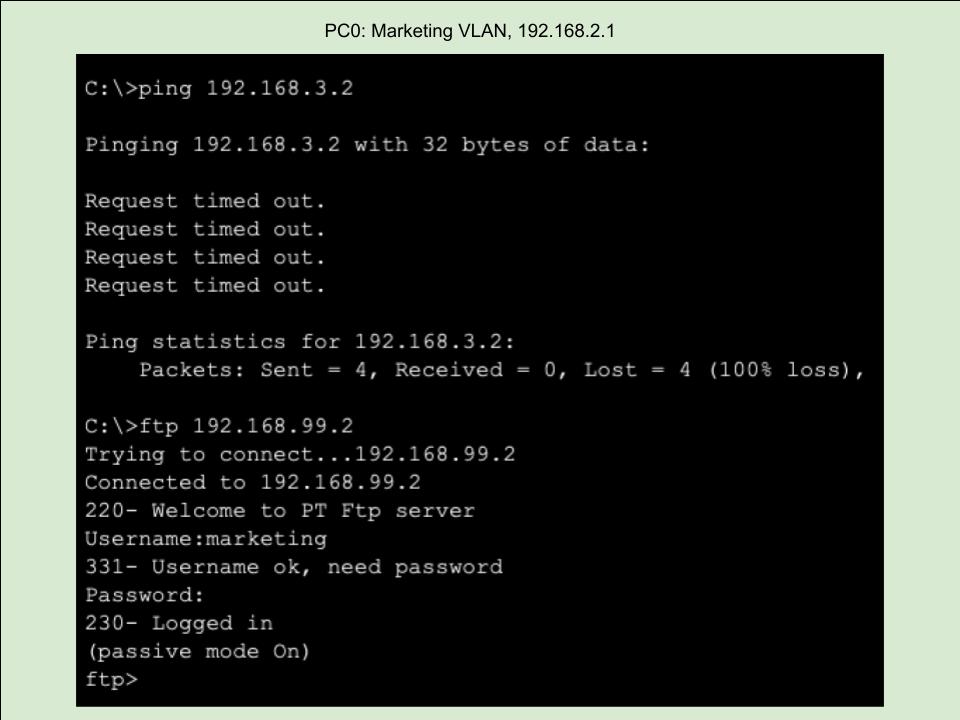Viewport: 960px width, 720px height.
Task: Click the 'Connected to 192.168.99.2' line
Action: (252, 482)
